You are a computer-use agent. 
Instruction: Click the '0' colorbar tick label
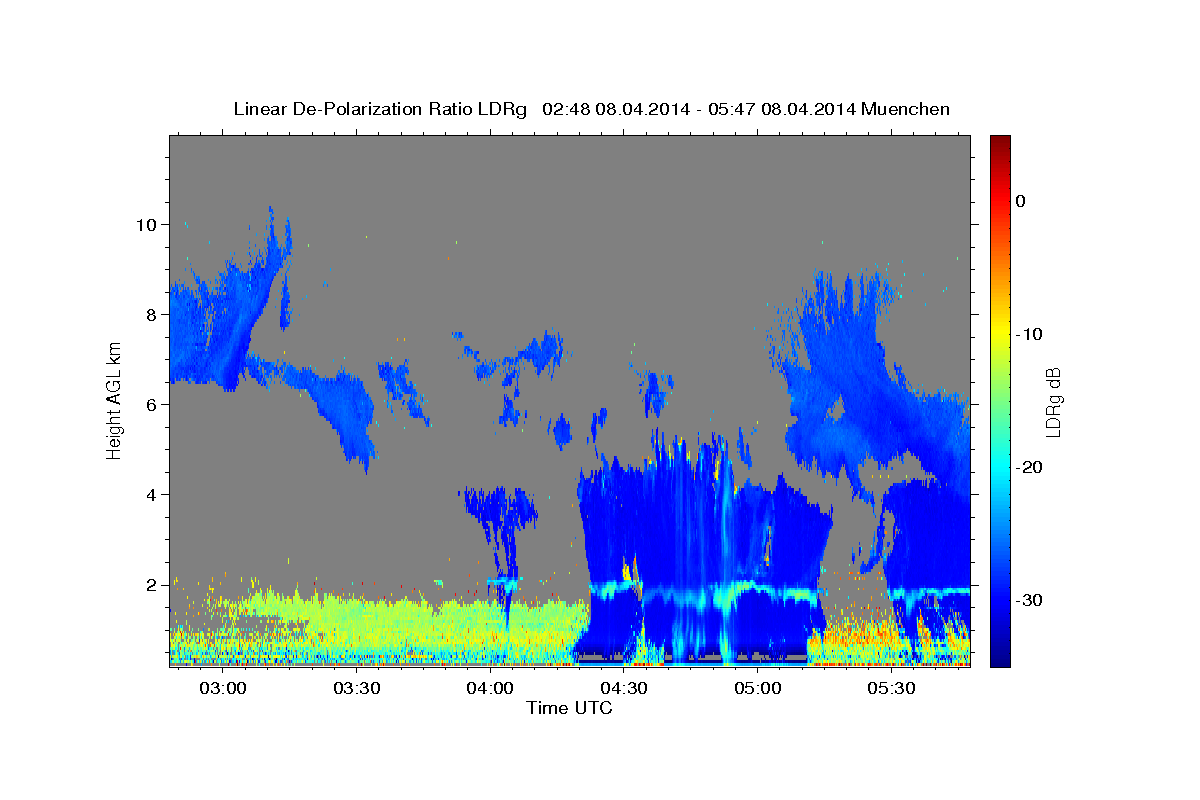1021,201
